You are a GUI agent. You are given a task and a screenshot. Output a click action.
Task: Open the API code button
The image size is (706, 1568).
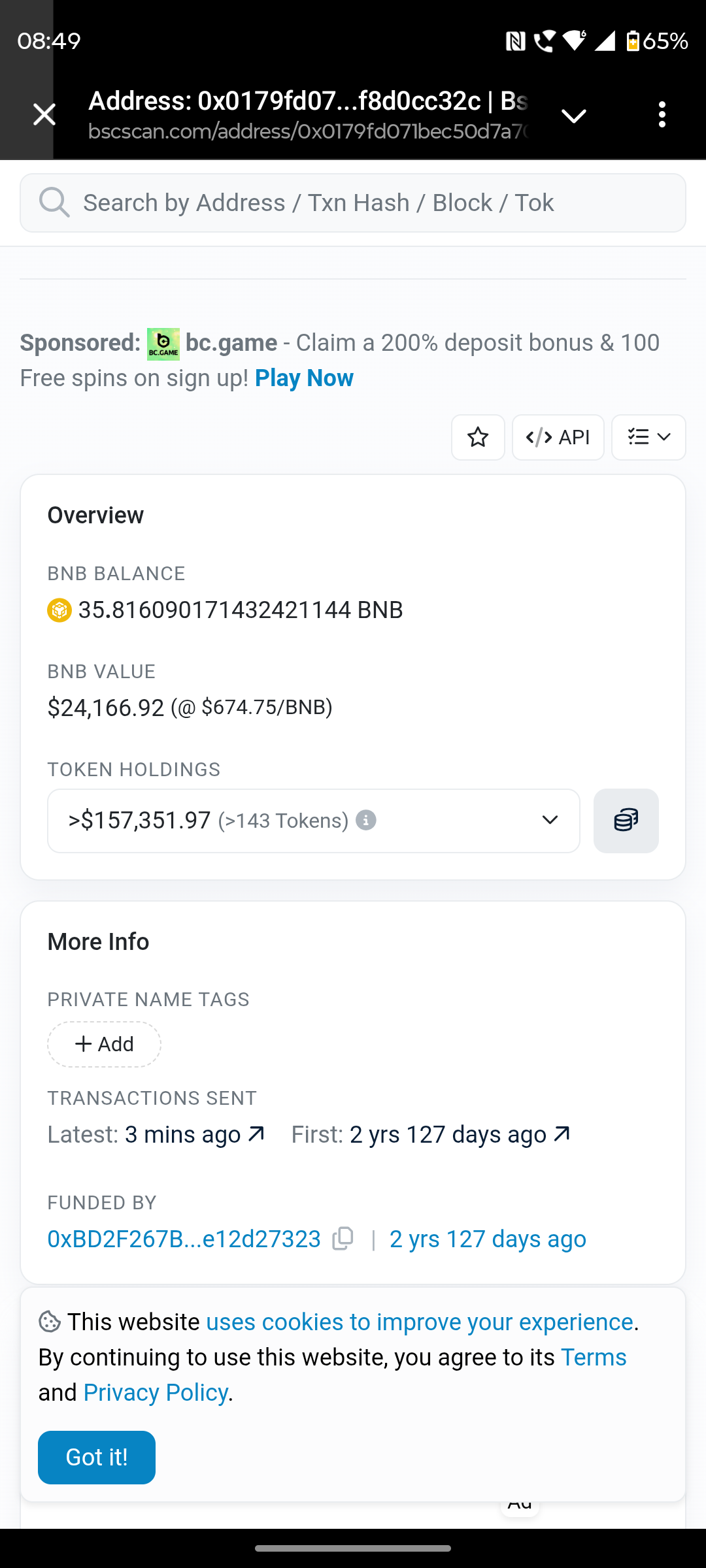point(558,437)
